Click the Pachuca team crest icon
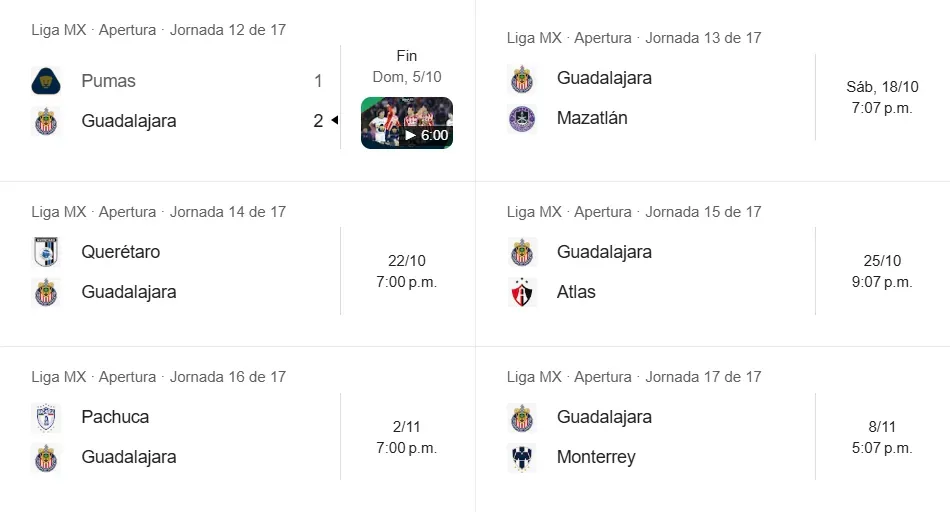Screen dimensions: 950x512 tap(46, 417)
